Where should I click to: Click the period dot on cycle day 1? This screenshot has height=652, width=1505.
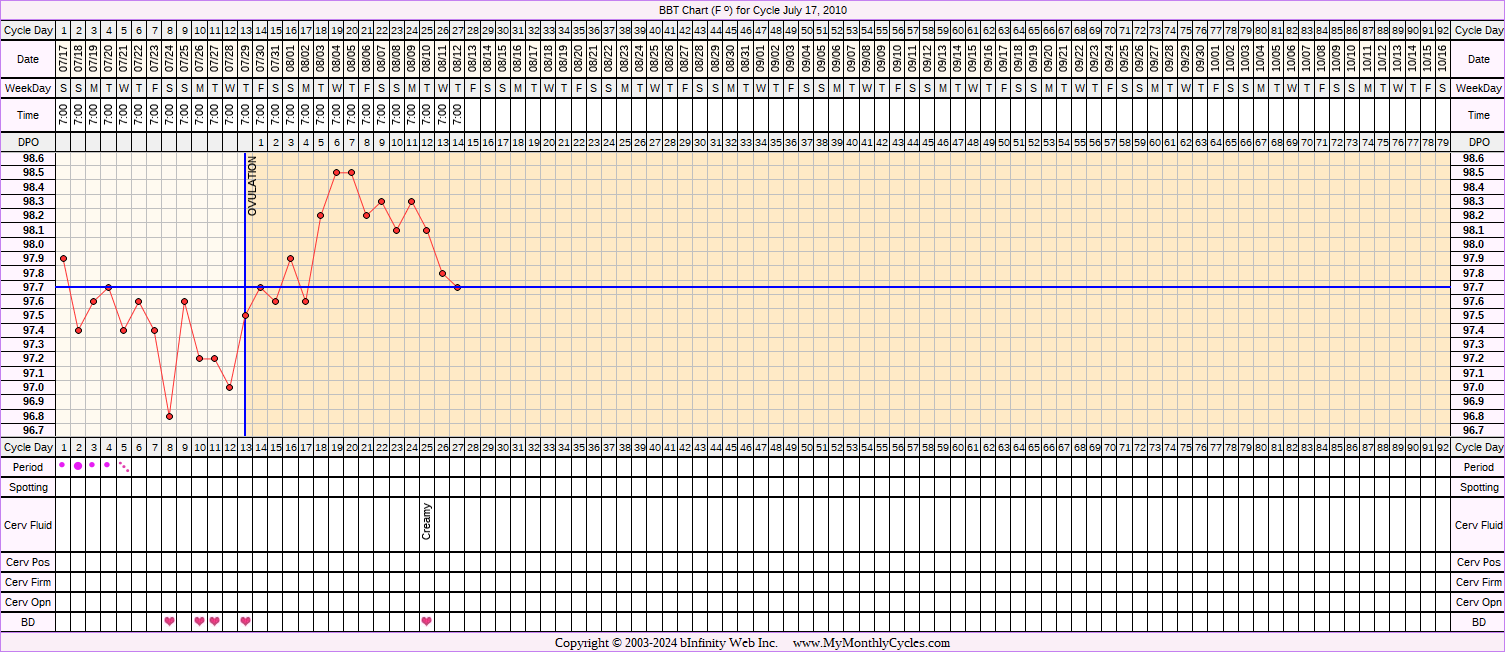pyautogui.click(x=63, y=465)
